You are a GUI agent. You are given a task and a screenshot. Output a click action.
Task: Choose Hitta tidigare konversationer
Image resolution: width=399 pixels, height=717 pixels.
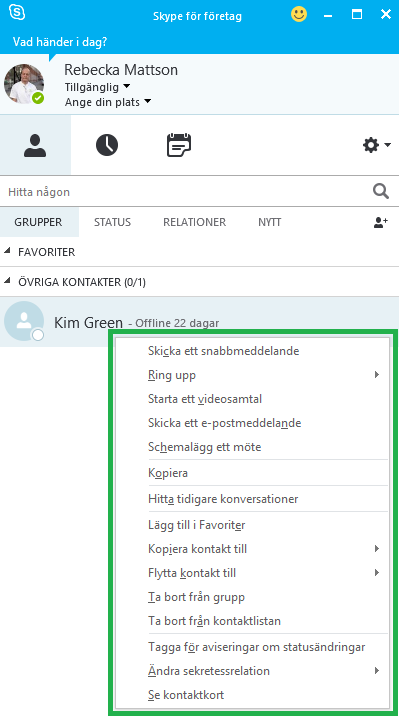pos(252,499)
